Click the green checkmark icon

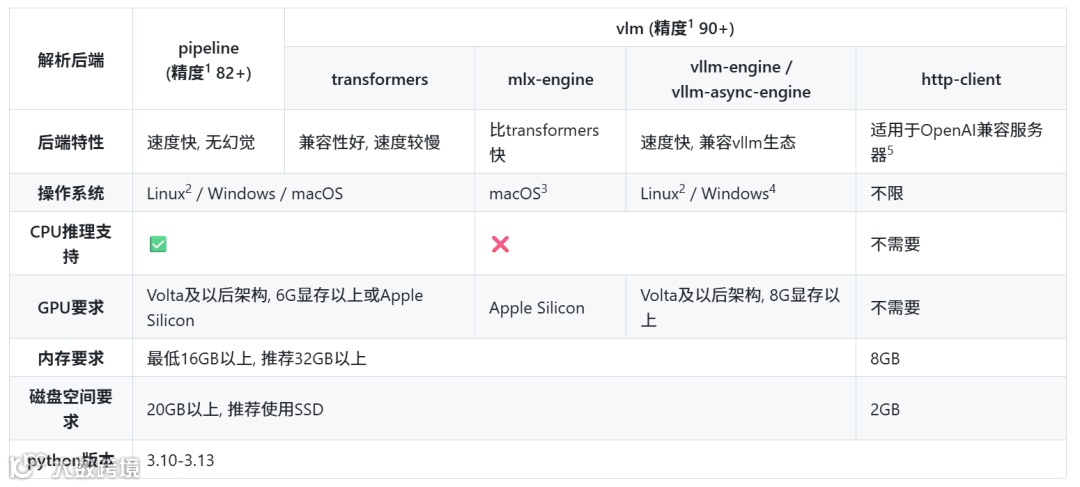click(x=158, y=244)
